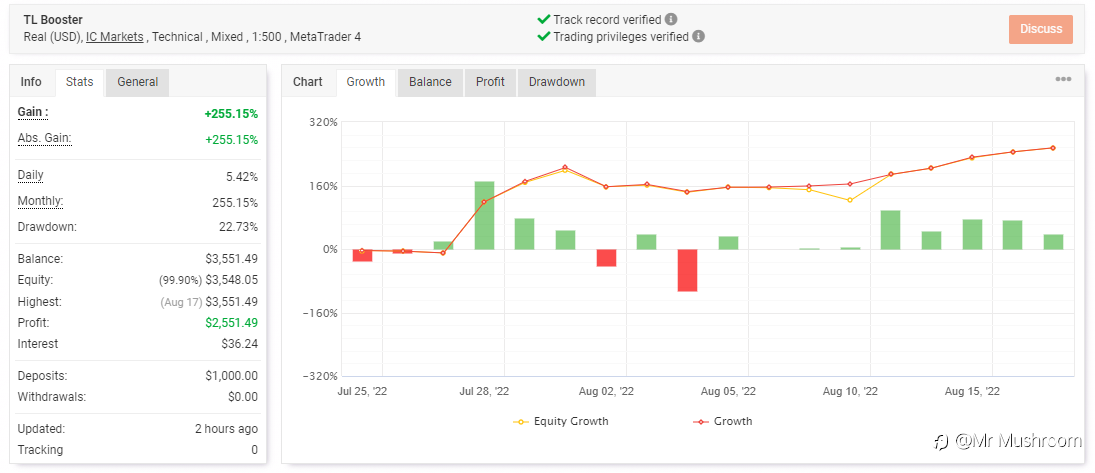Open the Profit chart tab

coord(490,82)
